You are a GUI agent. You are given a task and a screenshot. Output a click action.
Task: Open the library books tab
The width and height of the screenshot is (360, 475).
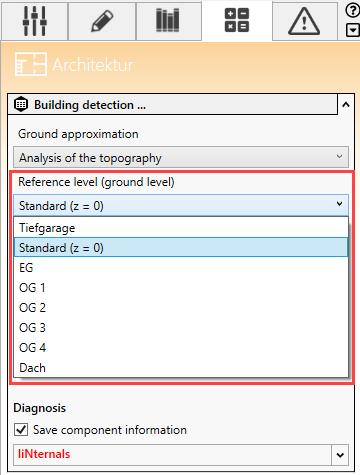click(x=169, y=21)
